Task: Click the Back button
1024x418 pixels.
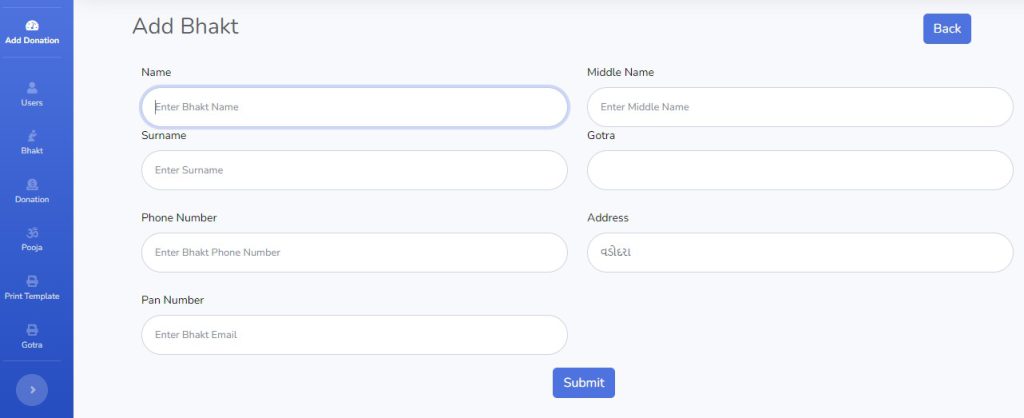Action: (947, 29)
